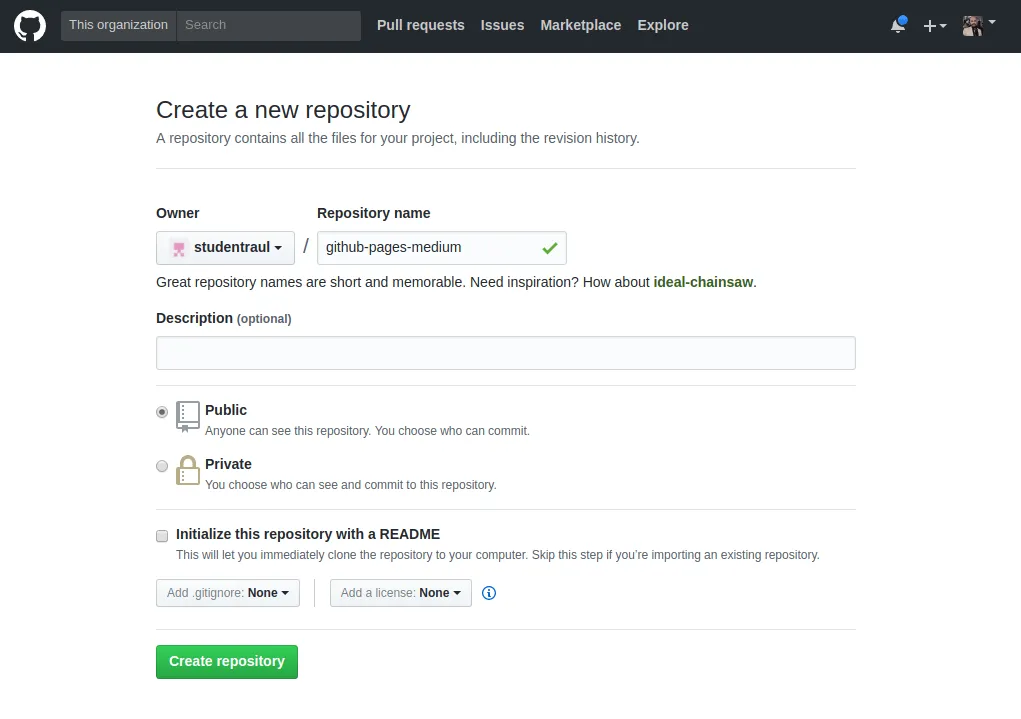Go to Pull requests in top navigation
Viewport: 1021px width, 719px height.
421,25
